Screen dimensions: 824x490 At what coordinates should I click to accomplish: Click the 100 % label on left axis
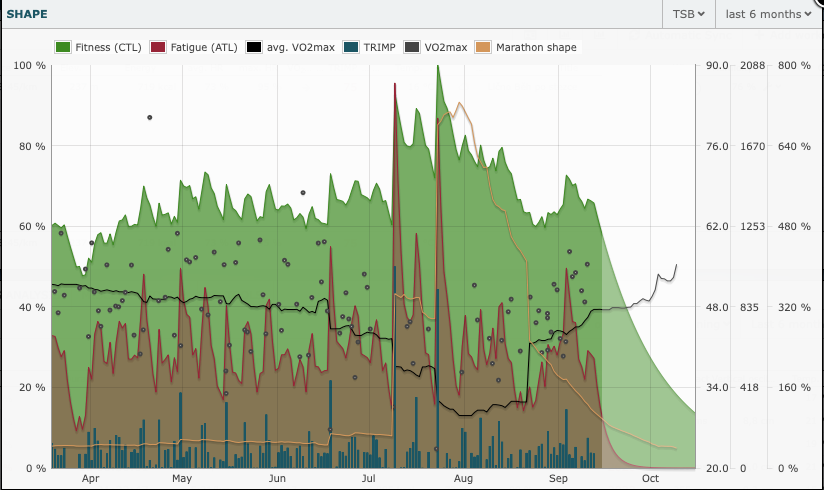point(29,65)
